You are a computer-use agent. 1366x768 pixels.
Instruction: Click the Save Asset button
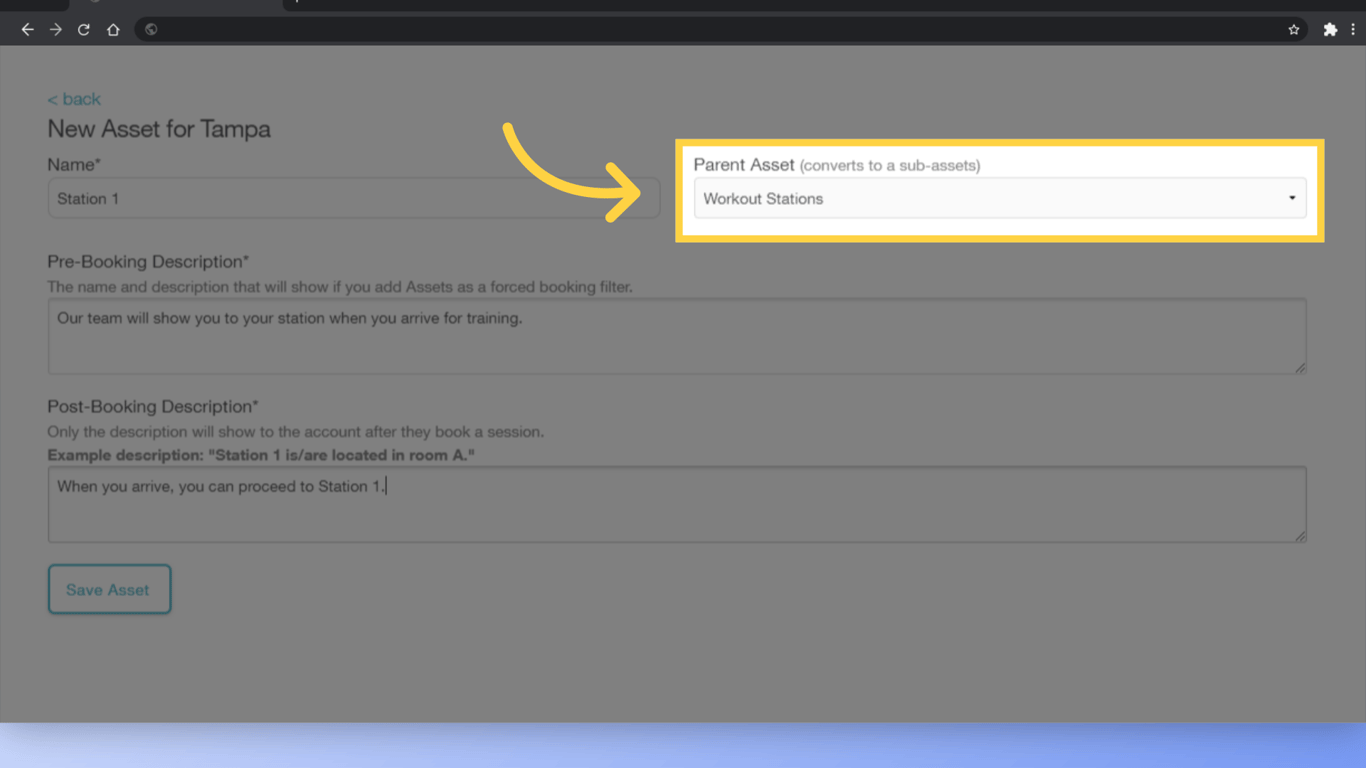[109, 589]
